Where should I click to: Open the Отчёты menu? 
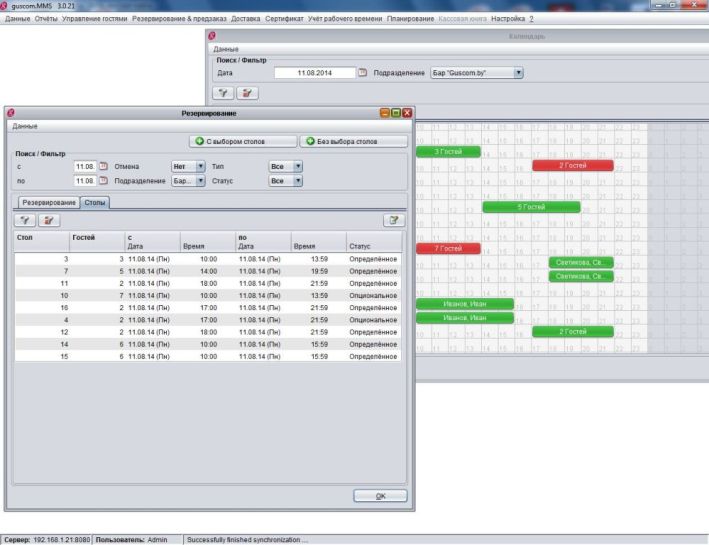pyautogui.click(x=45, y=20)
